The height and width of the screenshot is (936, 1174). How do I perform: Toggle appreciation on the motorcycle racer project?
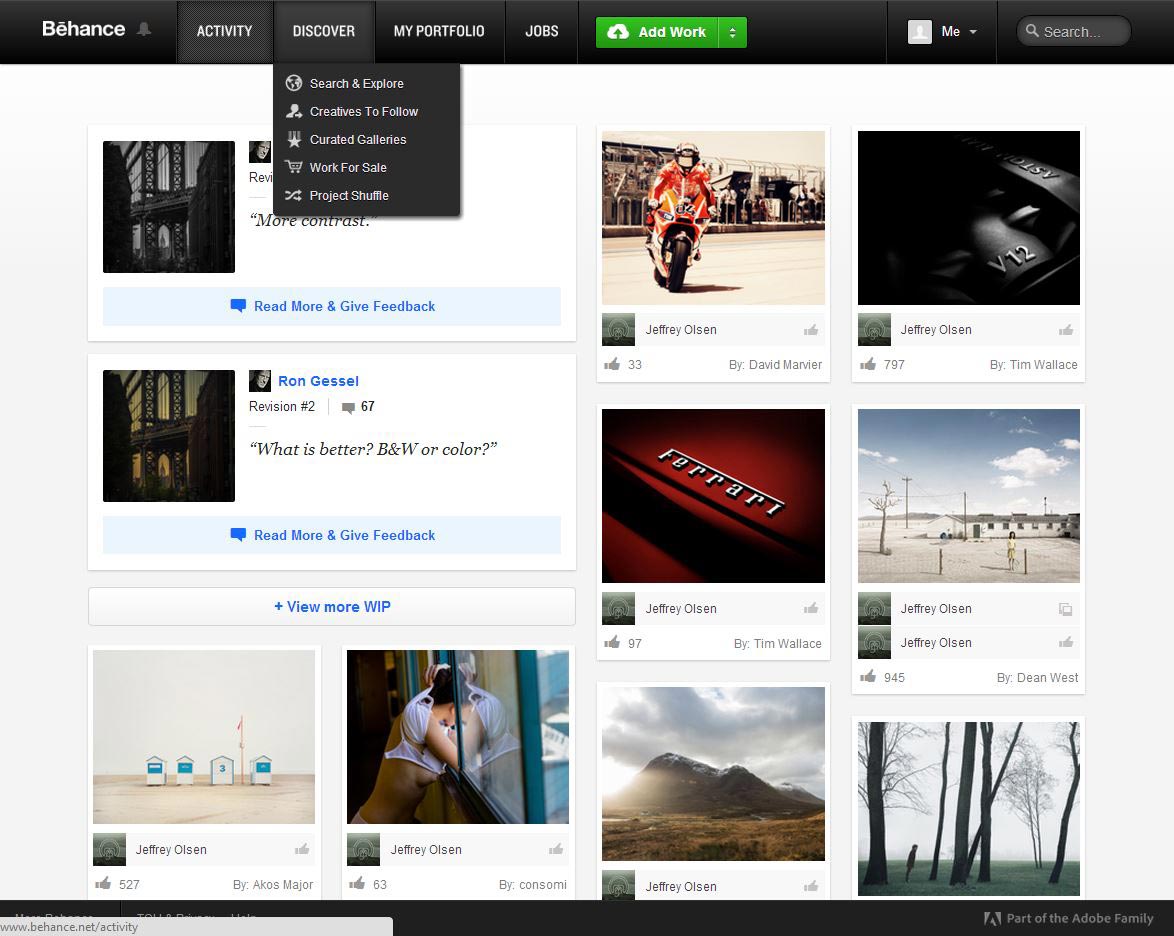(810, 330)
